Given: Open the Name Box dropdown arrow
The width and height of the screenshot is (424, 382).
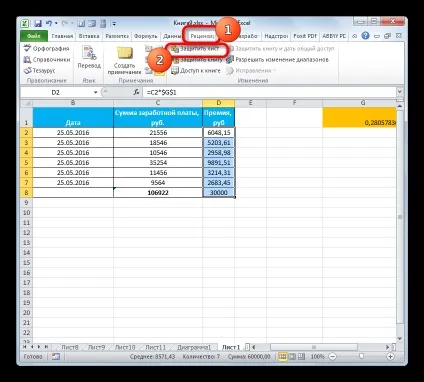Looking at the screenshot, I should [x=96, y=92].
